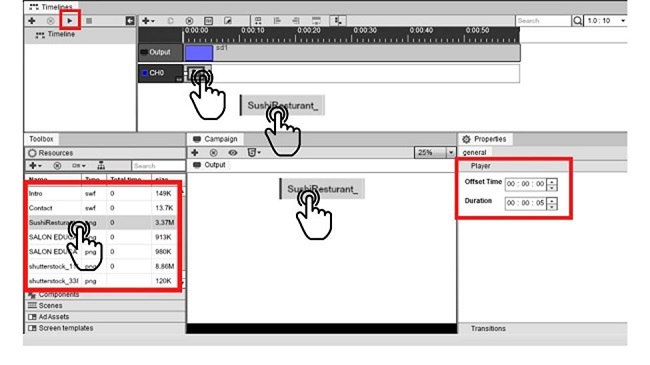This screenshot has height=365, width=650.
Task: Click the magnifier icon next to timeline search
Action: 577,20
